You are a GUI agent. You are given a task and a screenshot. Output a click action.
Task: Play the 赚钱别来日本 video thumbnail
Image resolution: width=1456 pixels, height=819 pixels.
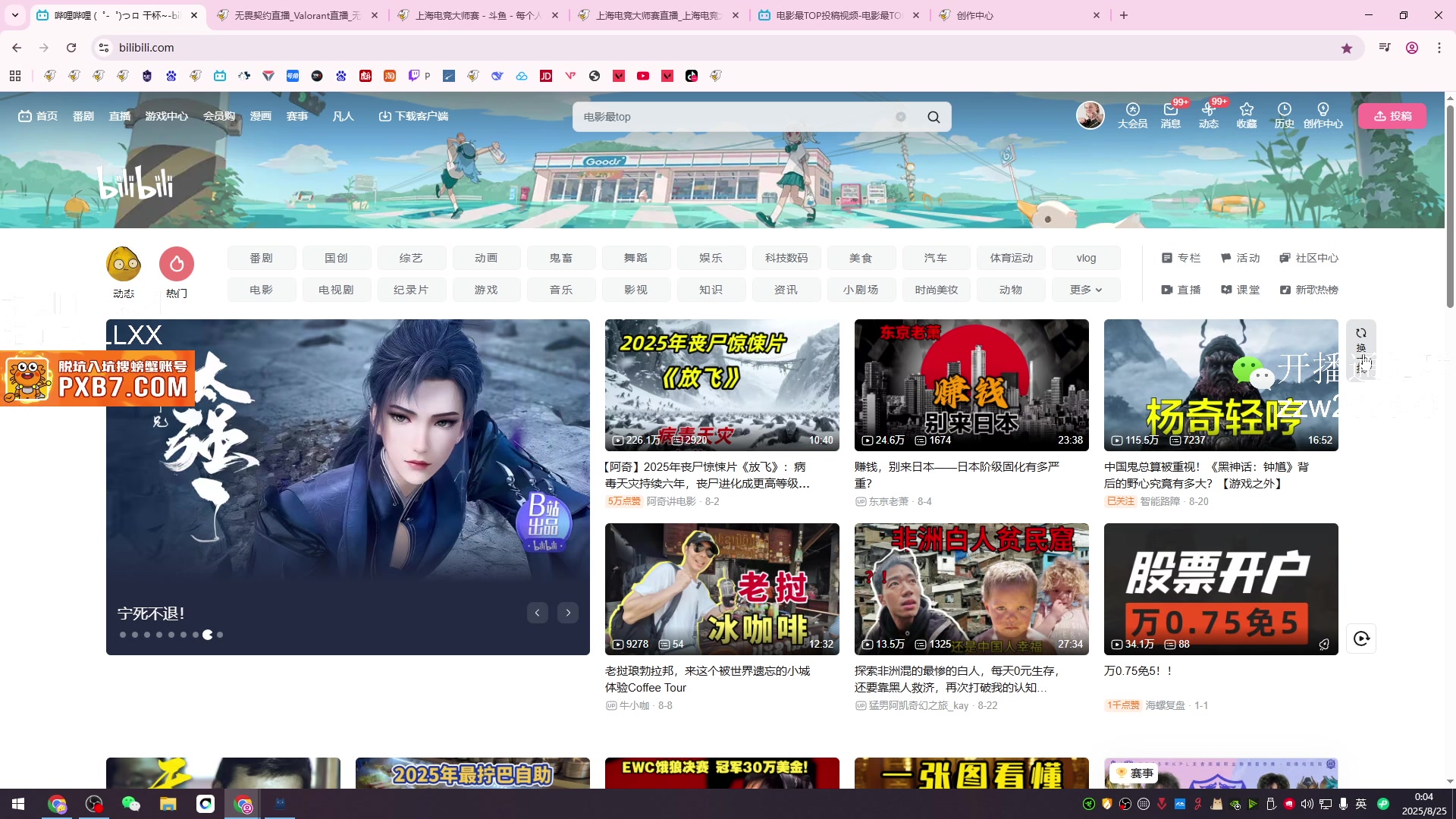coord(971,384)
